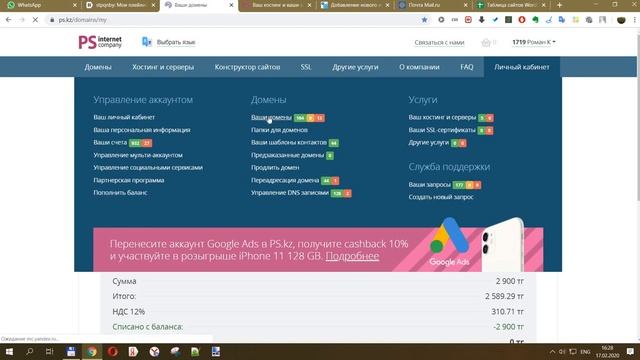This screenshot has height=360, width=640.
Task: Click the green badge beside Ваши шаблоны контактов
Action: pyautogui.click(x=334, y=143)
